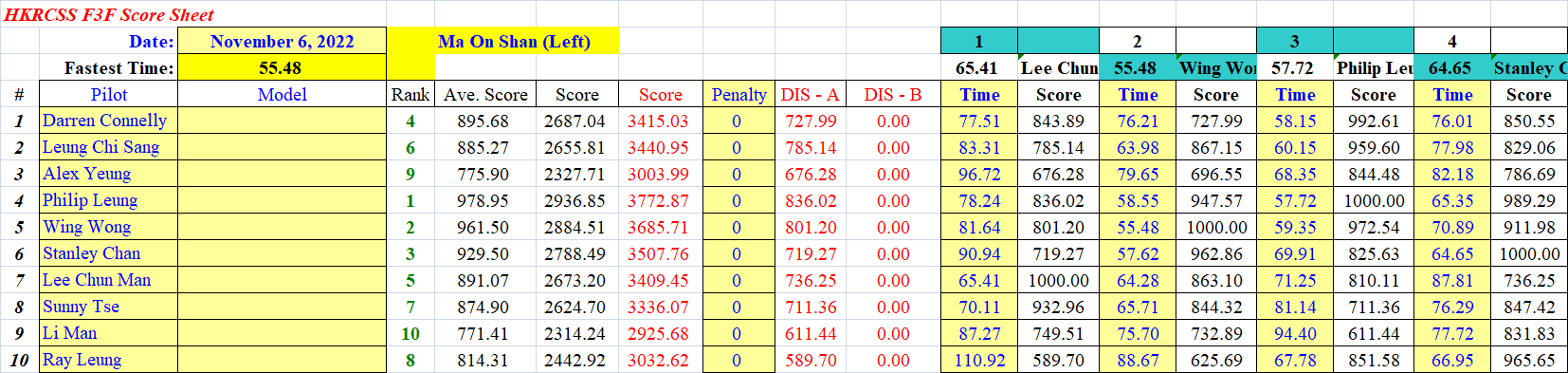The width and height of the screenshot is (1568, 373).
Task: Select the Rank column header
Action: [410, 94]
